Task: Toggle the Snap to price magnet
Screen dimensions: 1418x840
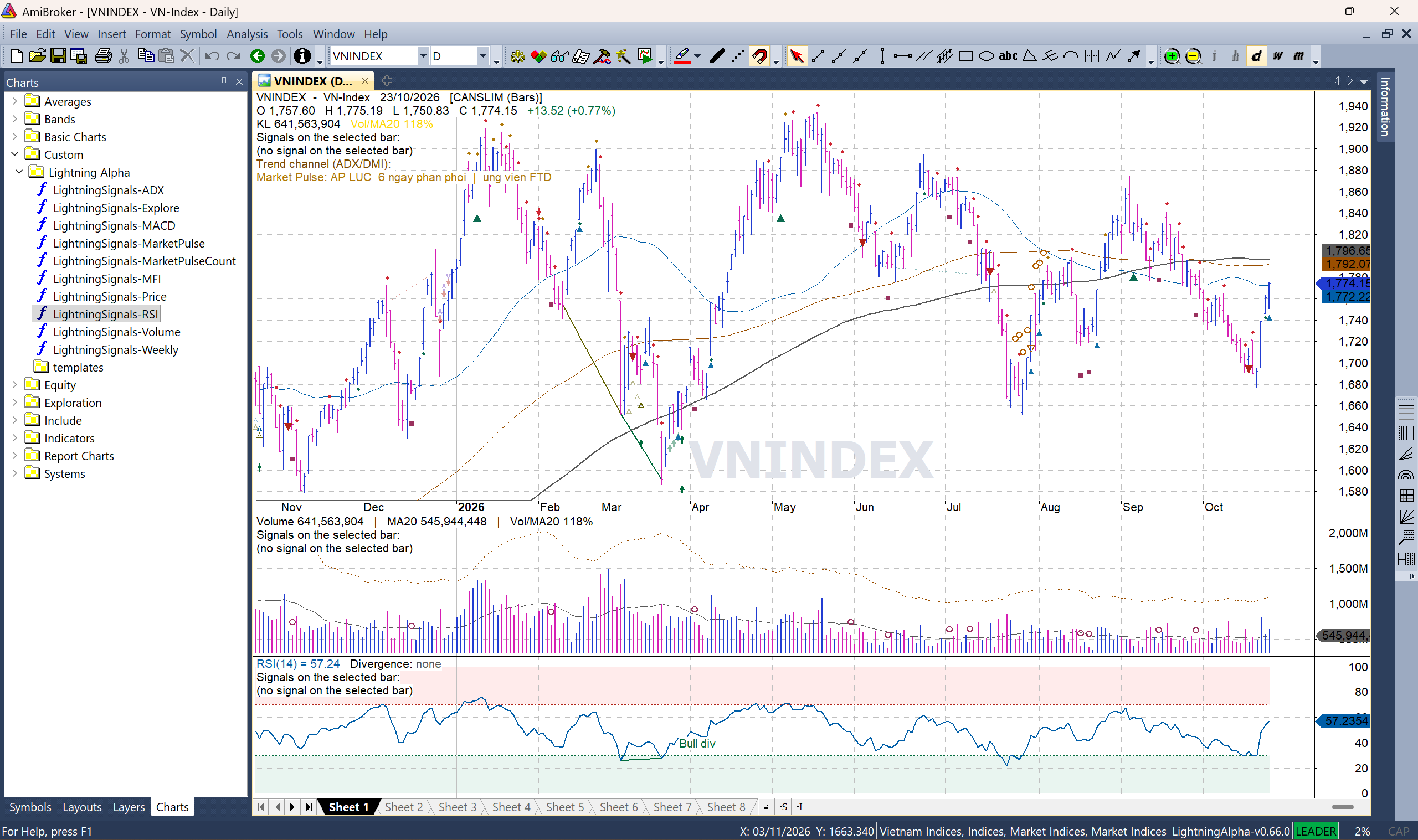Action: tap(759, 56)
